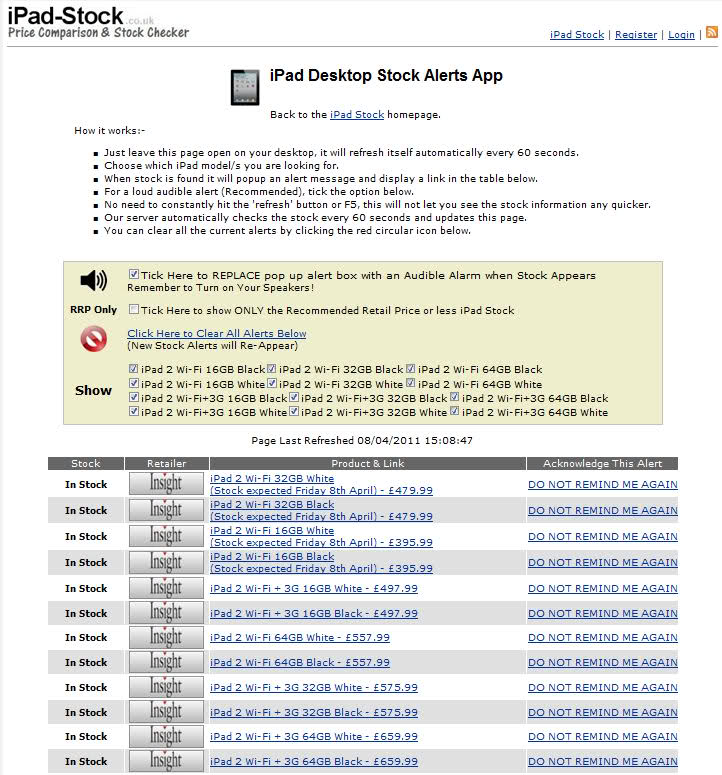This screenshot has height=775, width=722.
Task: Open Insight logo for 3G 32GB Black row
Action: 166,712
